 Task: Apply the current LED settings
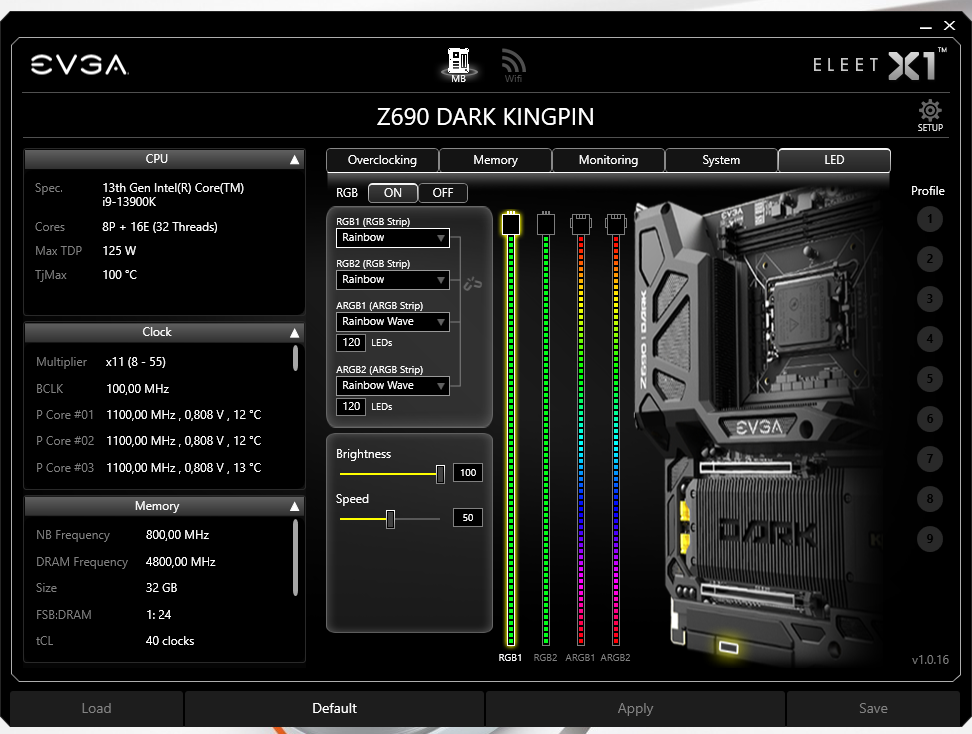tap(635, 708)
